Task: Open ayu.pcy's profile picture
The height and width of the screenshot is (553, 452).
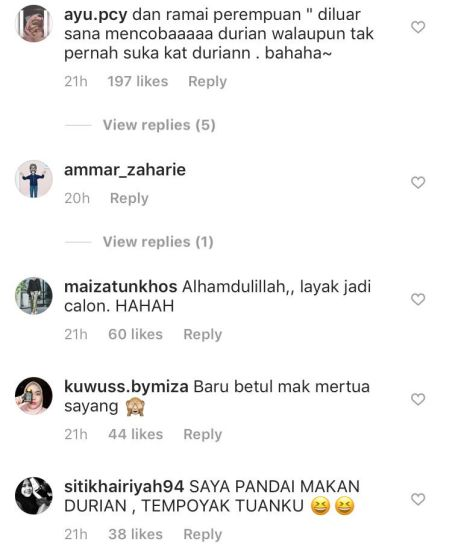Action: click(34, 23)
